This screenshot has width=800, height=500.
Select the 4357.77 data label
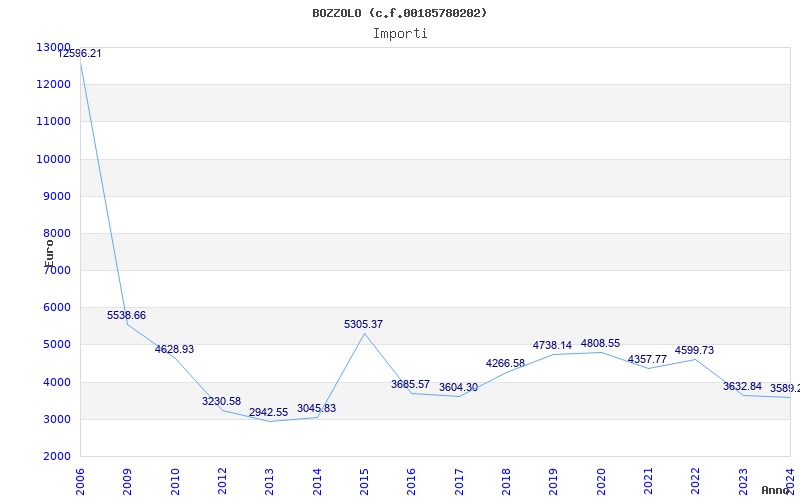tap(647, 360)
